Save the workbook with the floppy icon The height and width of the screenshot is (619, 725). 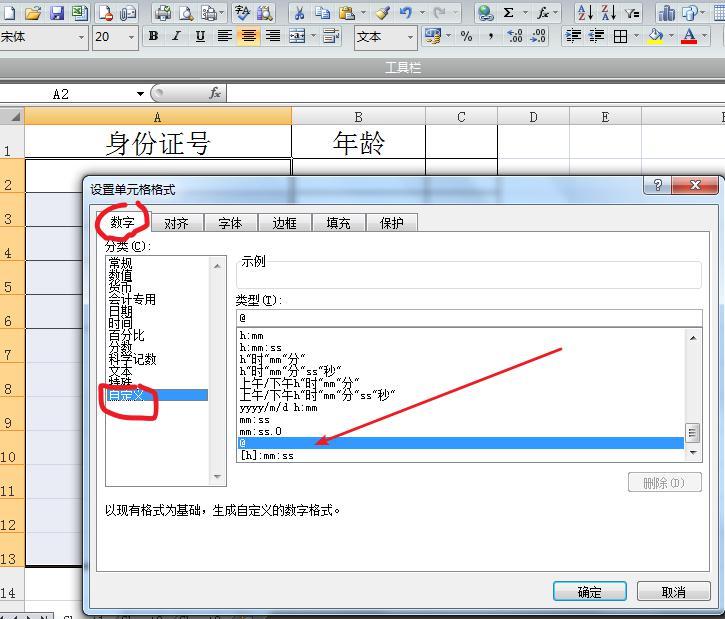[x=57, y=12]
